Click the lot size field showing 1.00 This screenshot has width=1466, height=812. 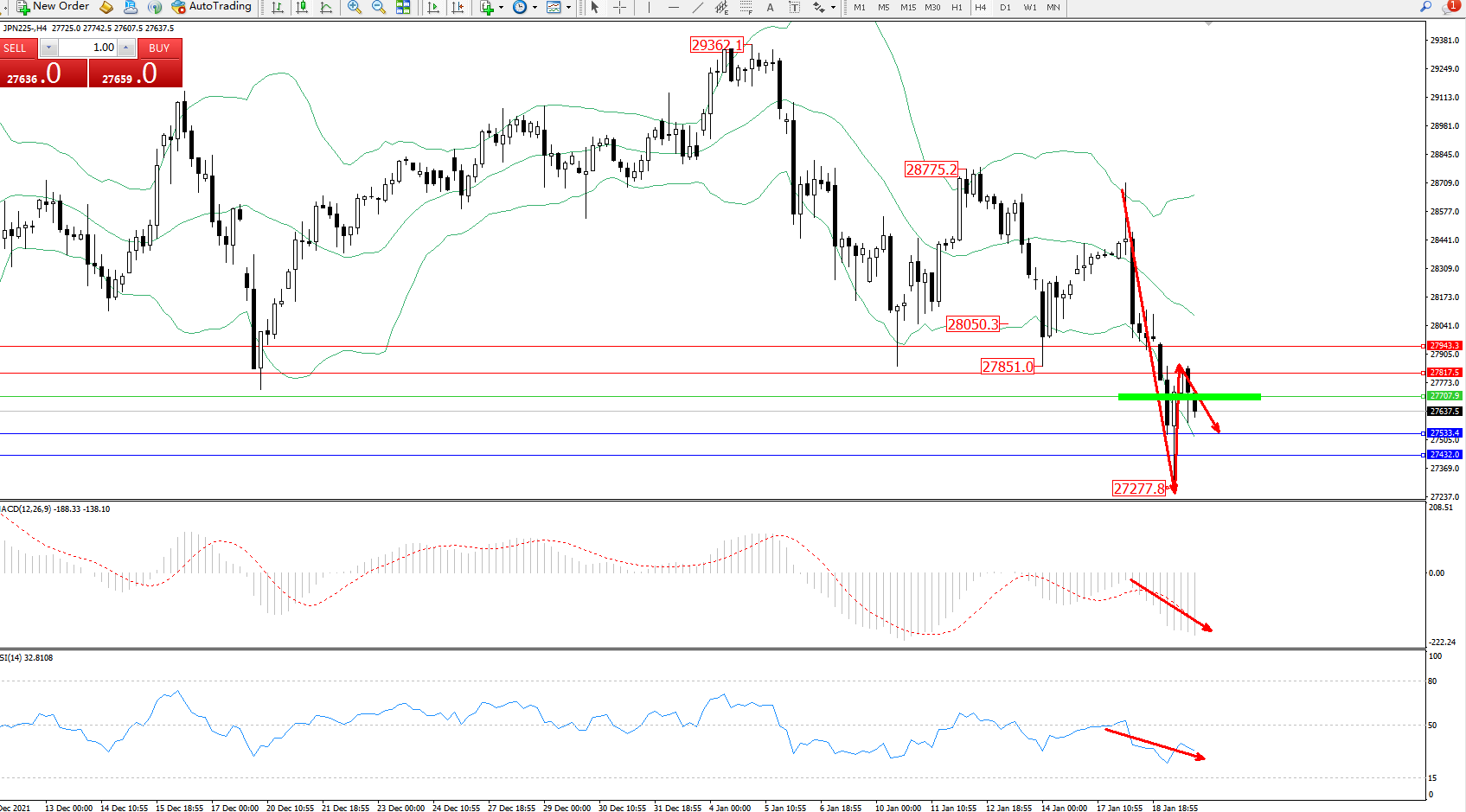[89, 48]
